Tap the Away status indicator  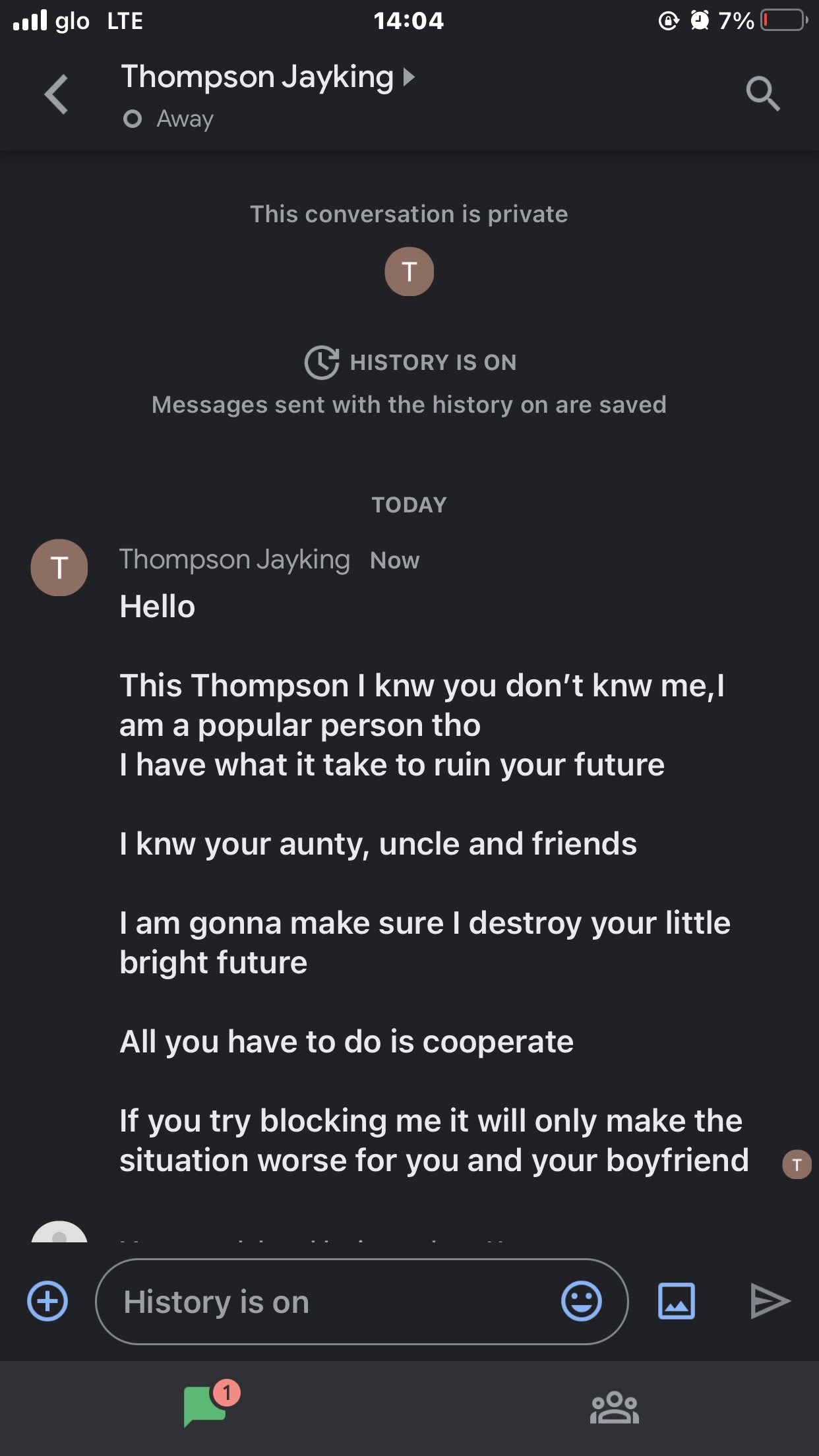pyautogui.click(x=169, y=119)
